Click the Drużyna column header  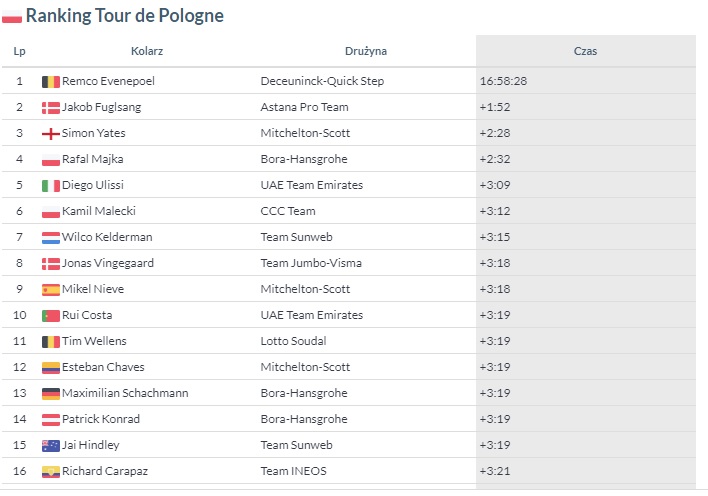point(366,51)
